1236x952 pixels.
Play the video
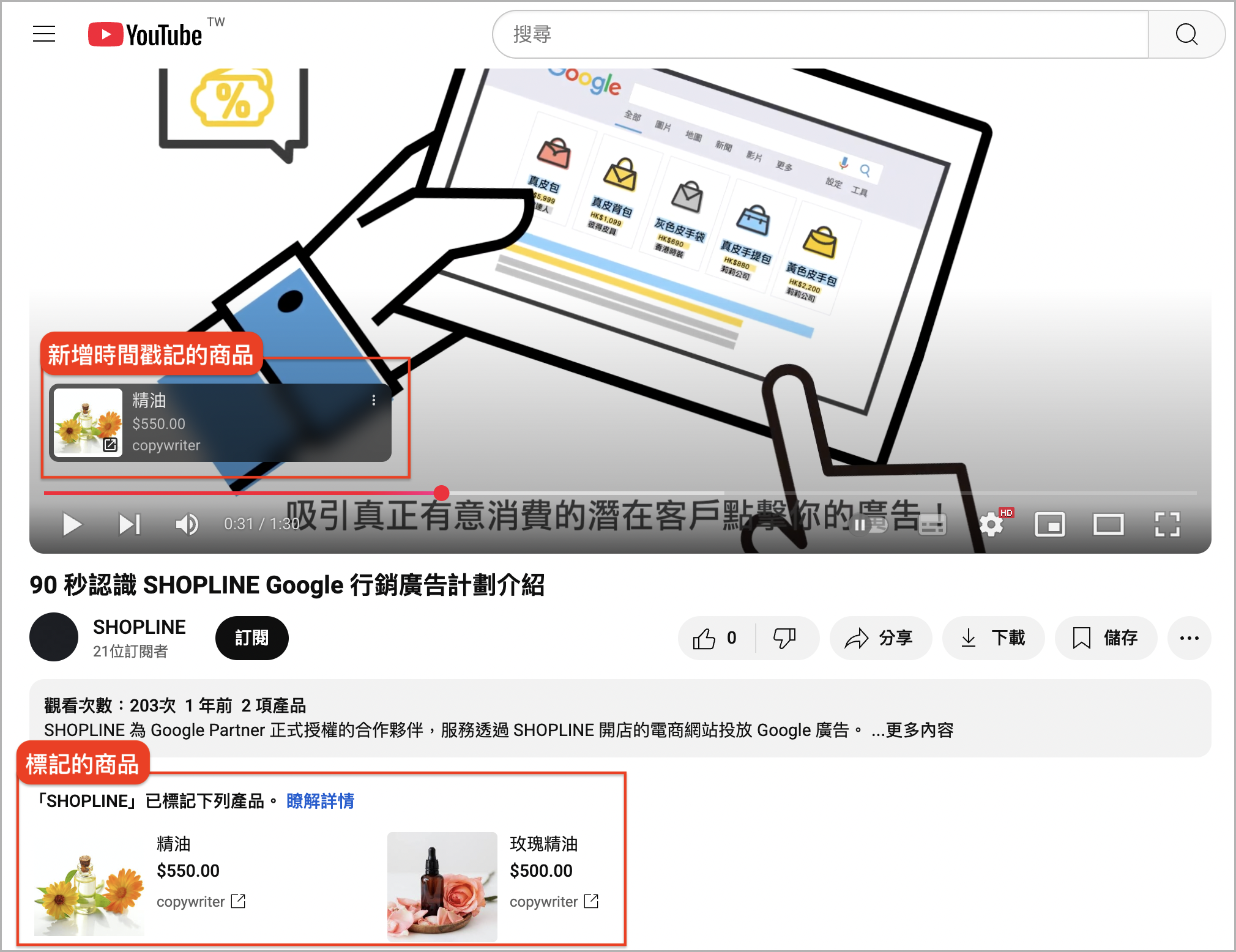point(72,524)
